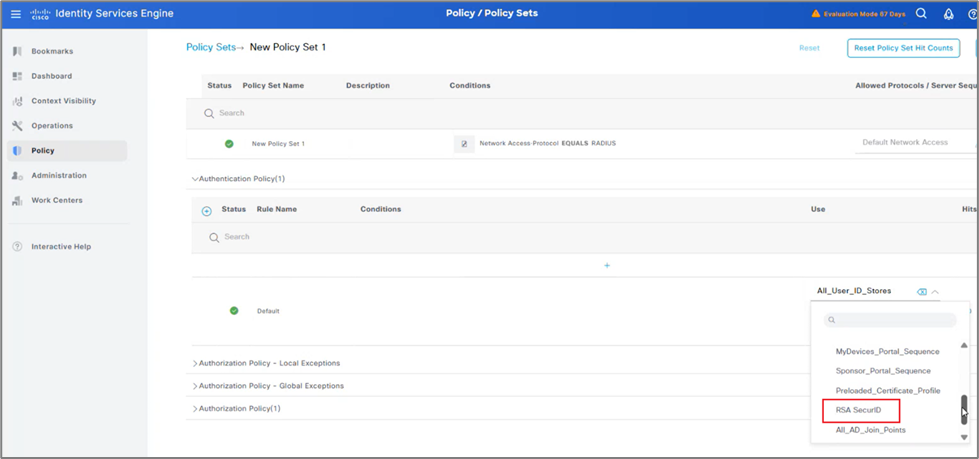Expand Authorization Policy - Global Exceptions

pos(195,386)
